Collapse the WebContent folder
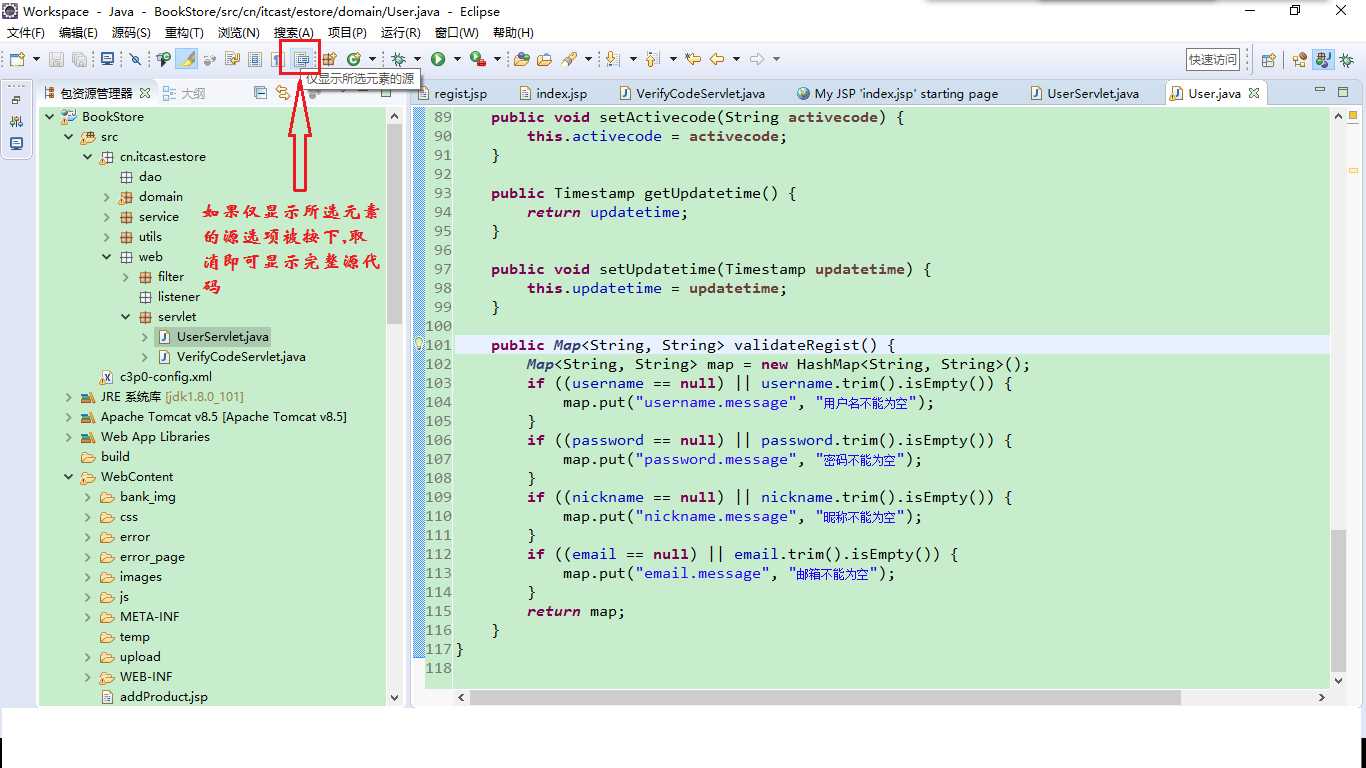This screenshot has width=1366, height=768. (69, 477)
